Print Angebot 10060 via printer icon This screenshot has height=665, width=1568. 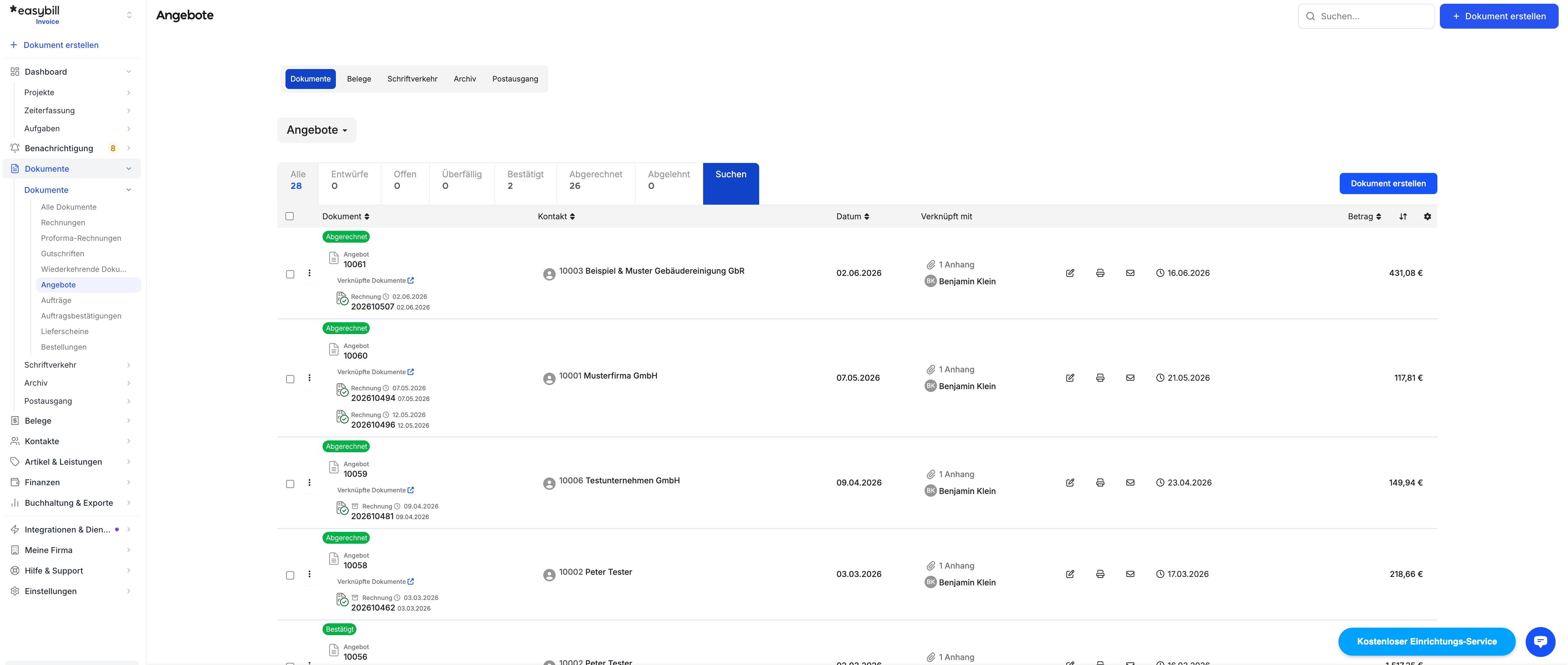pos(1100,378)
